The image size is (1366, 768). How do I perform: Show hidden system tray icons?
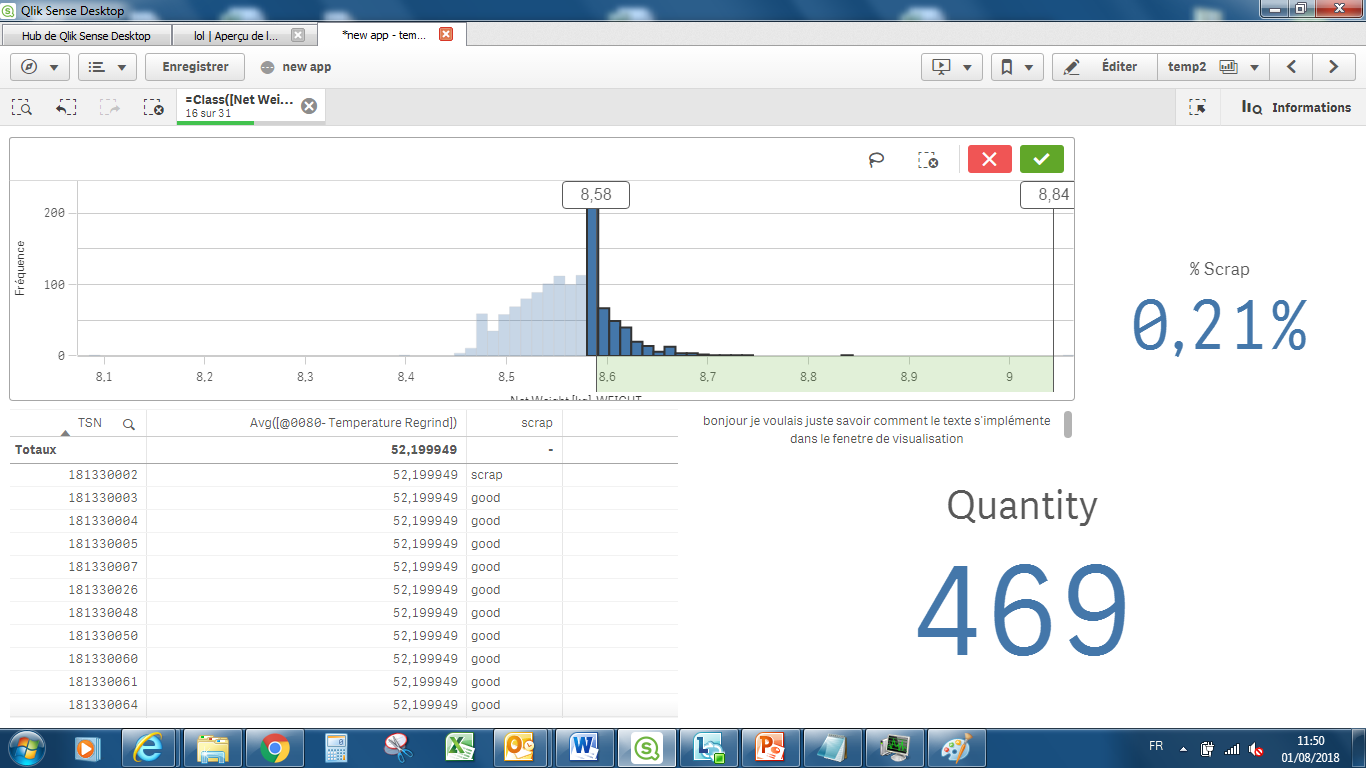(x=1184, y=748)
